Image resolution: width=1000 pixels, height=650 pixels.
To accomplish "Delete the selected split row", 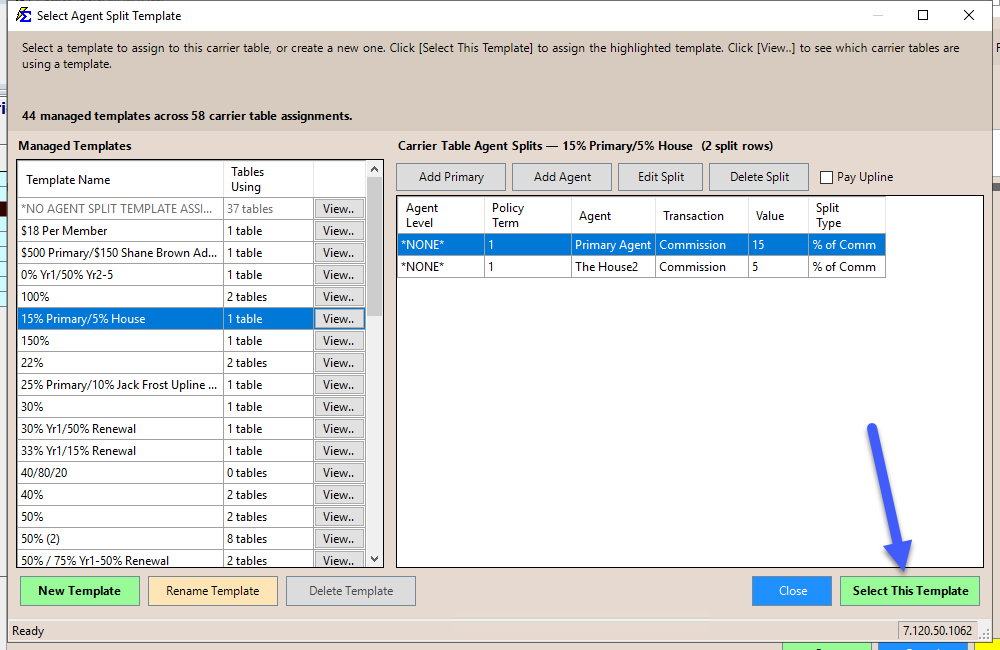I will [759, 177].
